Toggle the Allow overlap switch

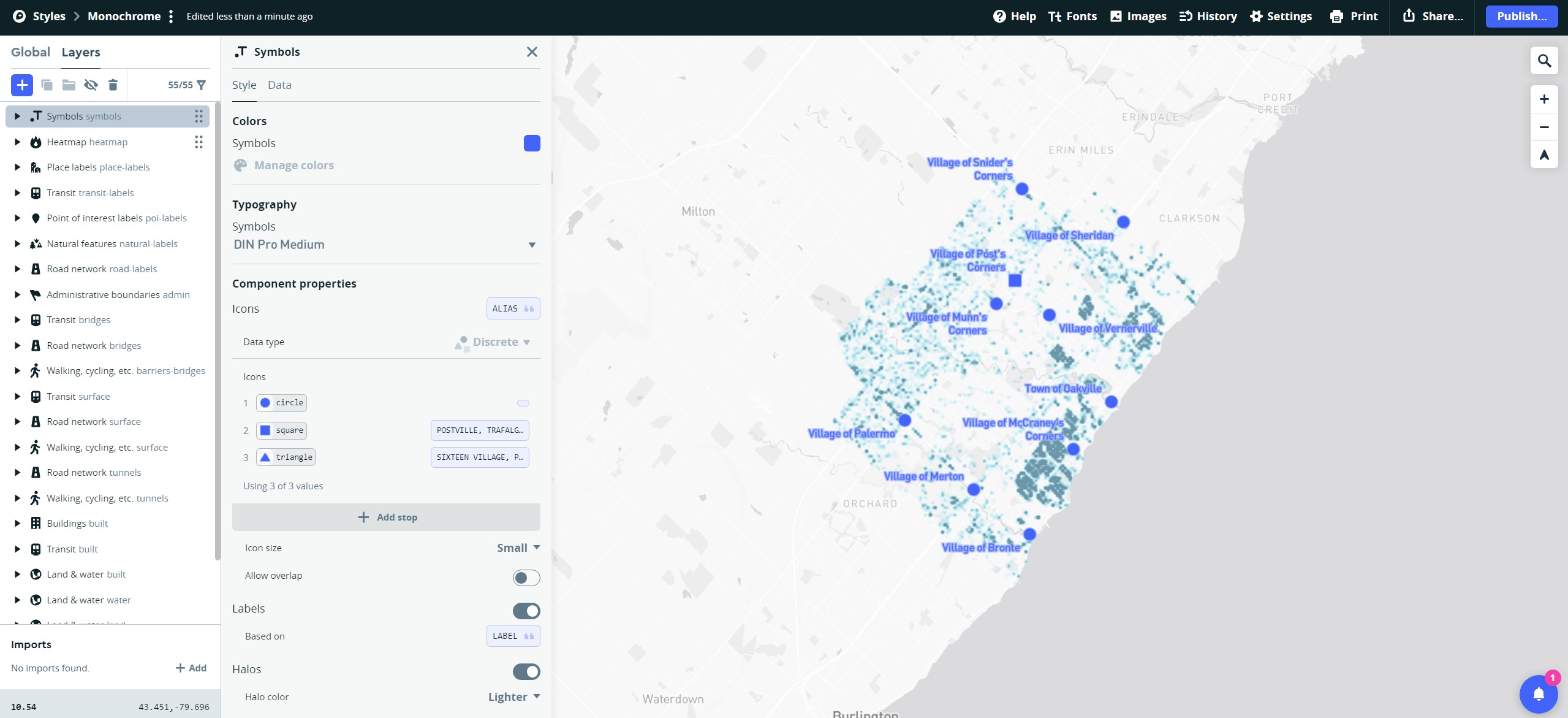click(x=526, y=578)
